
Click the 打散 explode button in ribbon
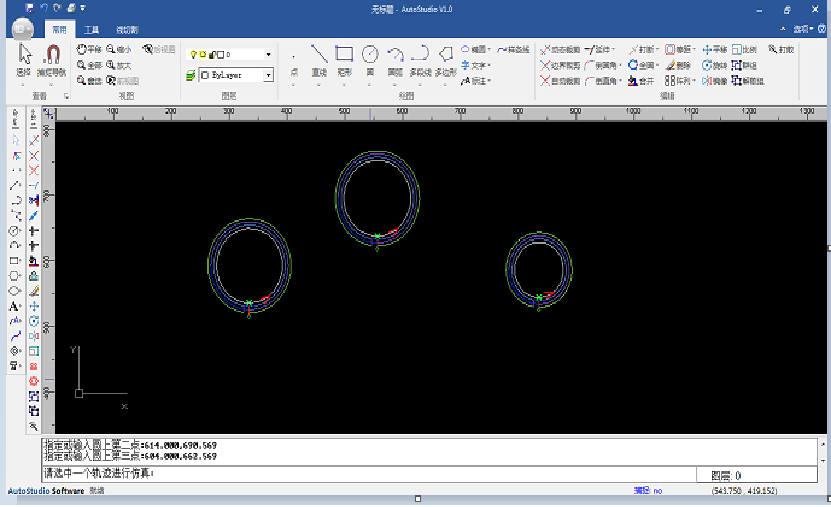781,49
